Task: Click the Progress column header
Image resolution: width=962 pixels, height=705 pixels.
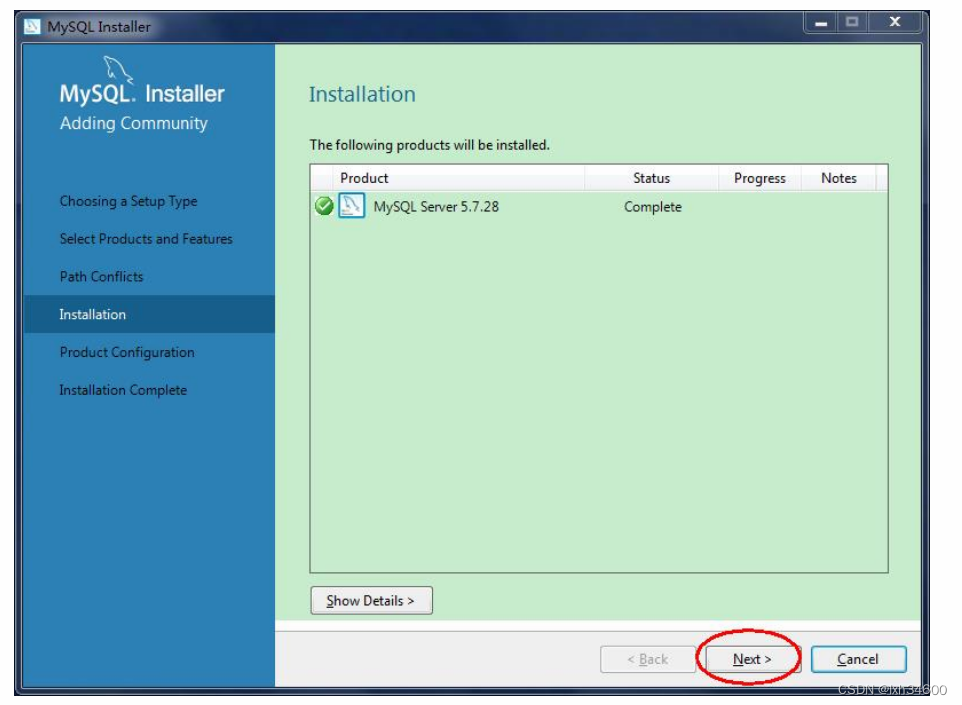Action: (x=759, y=178)
